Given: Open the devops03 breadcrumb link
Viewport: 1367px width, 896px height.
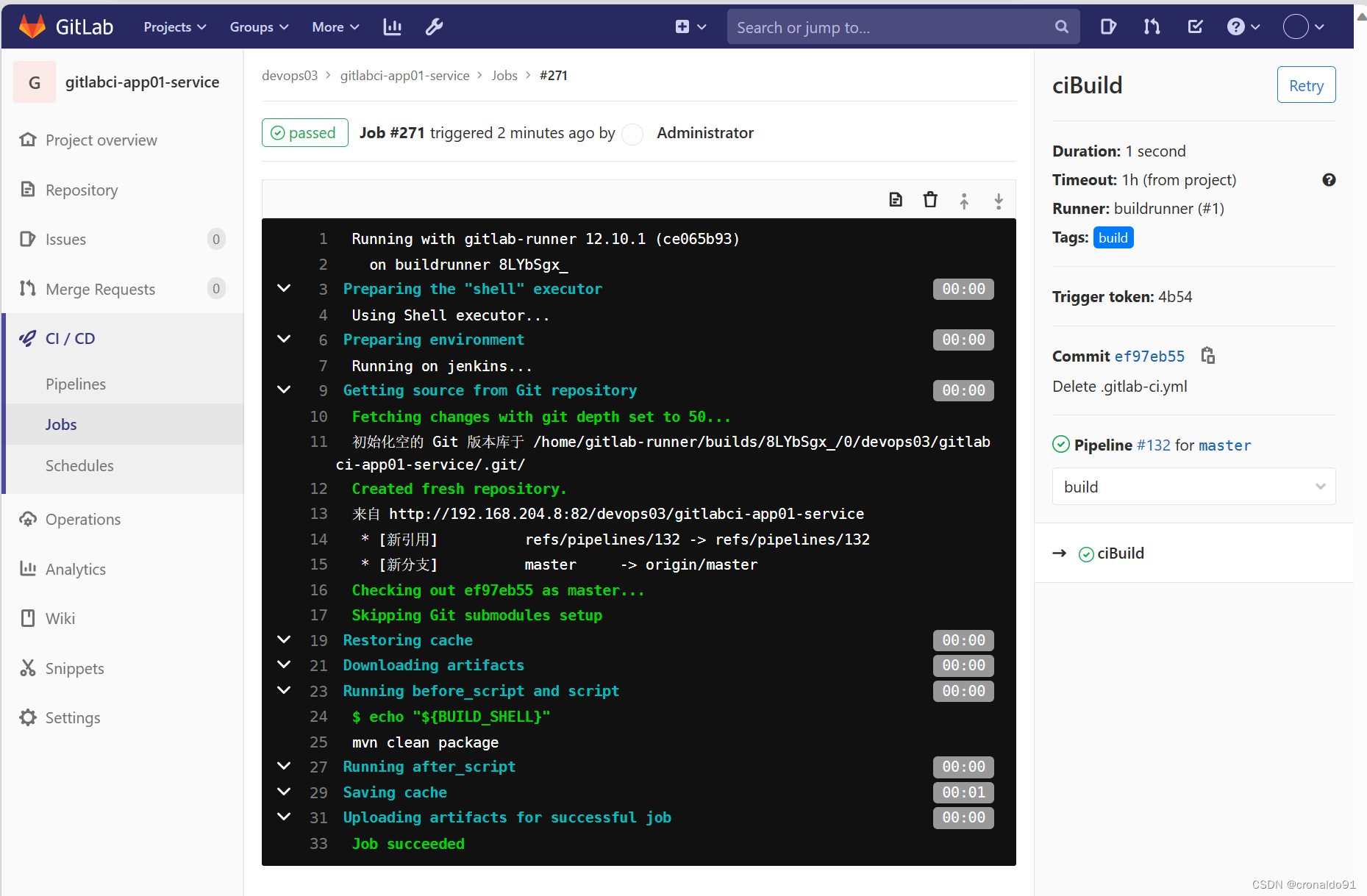Looking at the screenshot, I should [x=290, y=76].
